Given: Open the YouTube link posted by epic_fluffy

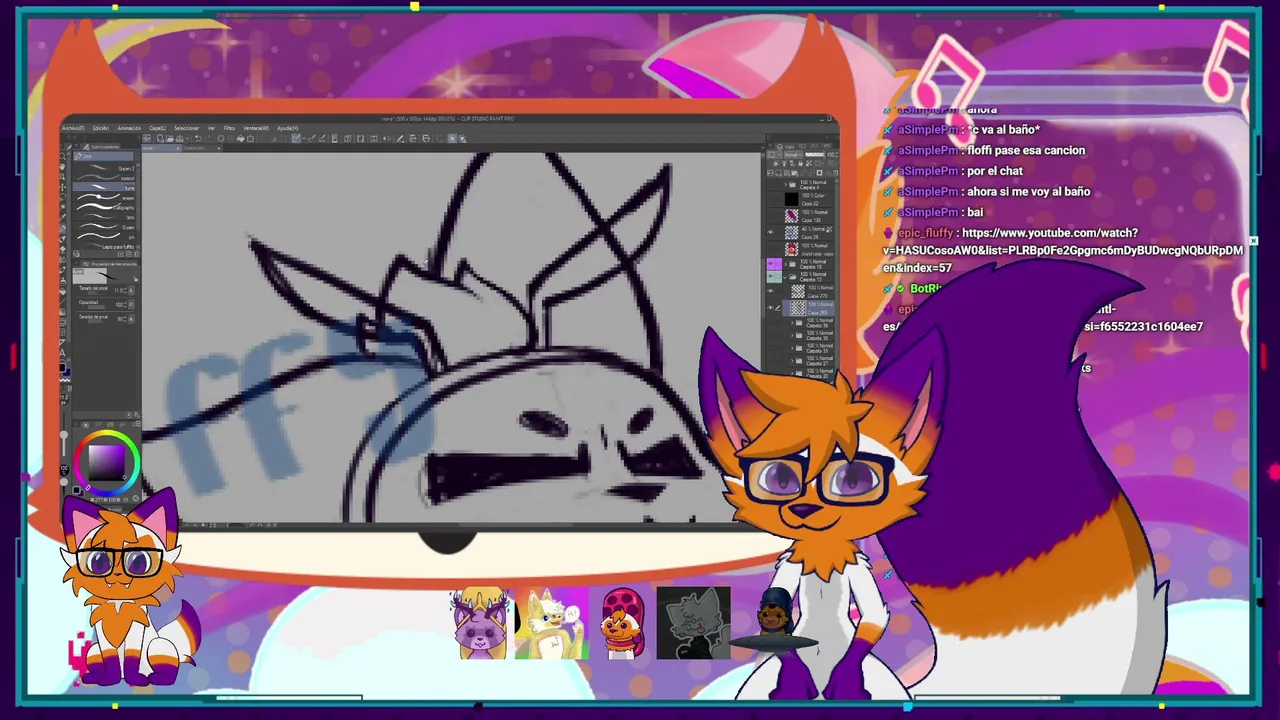Looking at the screenshot, I should click(x=1063, y=250).
